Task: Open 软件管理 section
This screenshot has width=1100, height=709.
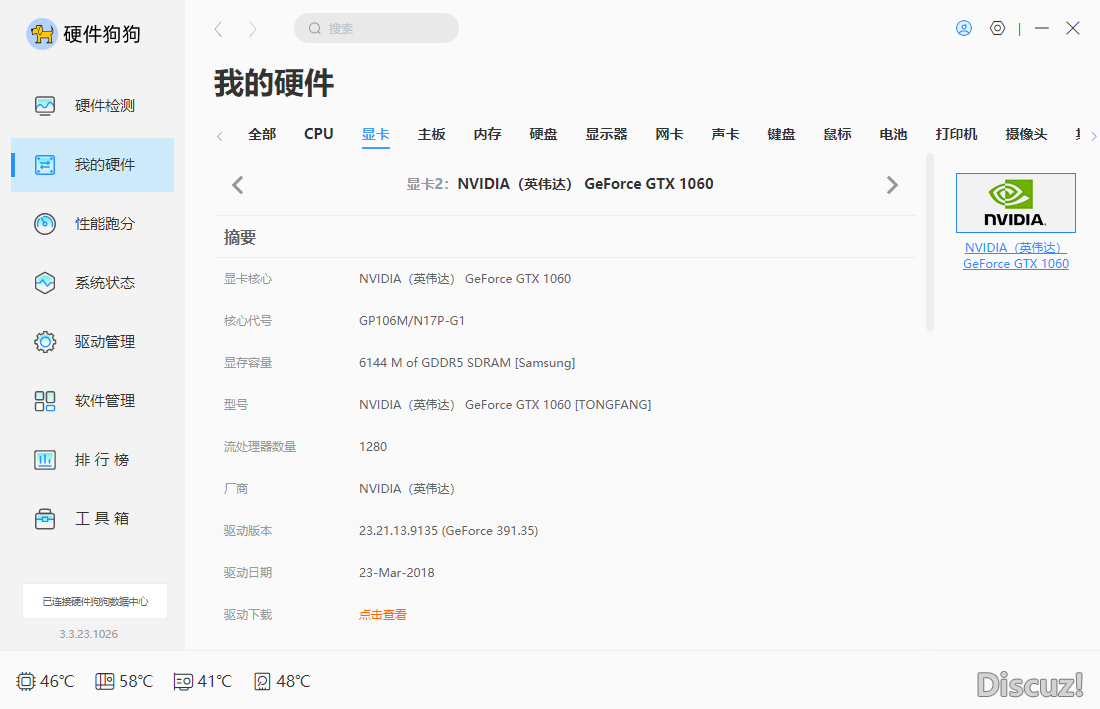Action: point(93,400)
